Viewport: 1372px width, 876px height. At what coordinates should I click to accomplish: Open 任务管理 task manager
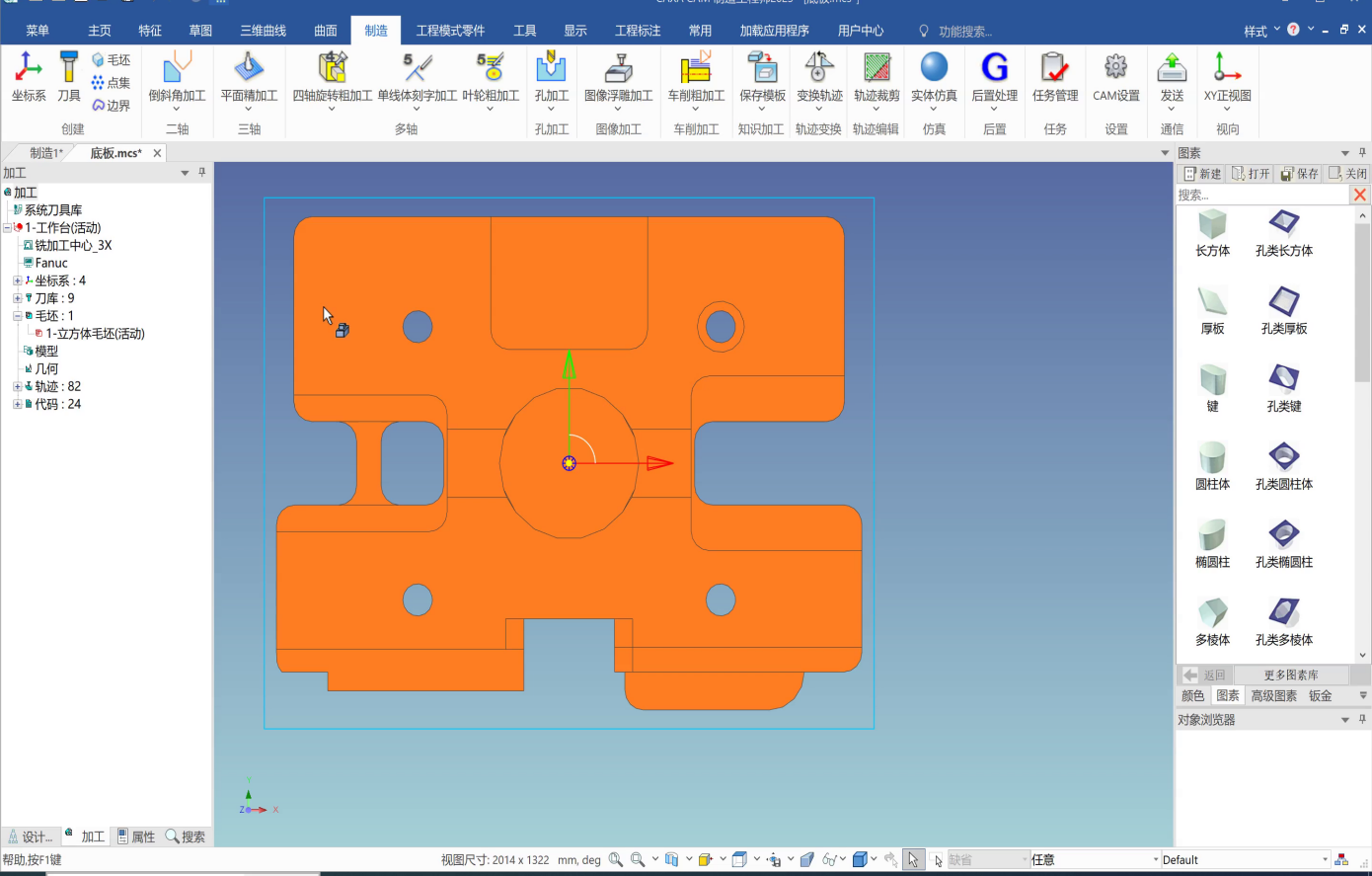point(1054,77)
